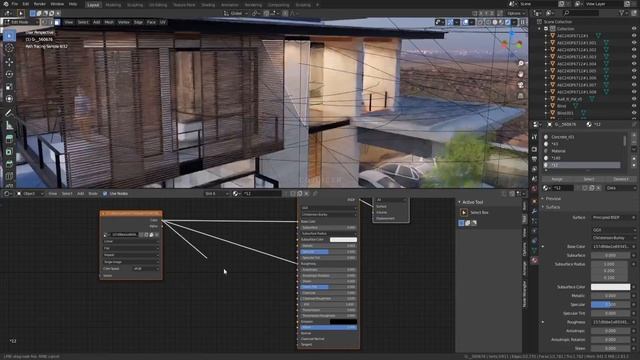The width and height of the screenshot is (640, 360).
Task: Click the viewport pan hand gizmo
Action: tap(521, 74)
